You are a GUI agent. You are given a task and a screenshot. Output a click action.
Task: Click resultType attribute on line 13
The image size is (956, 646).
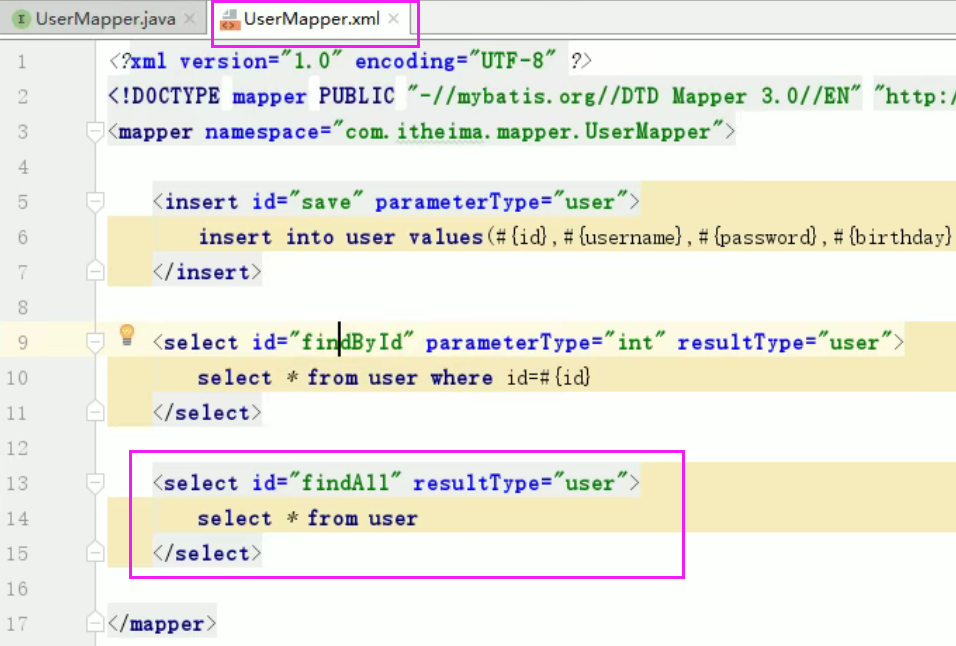click(x=477, y=483)
